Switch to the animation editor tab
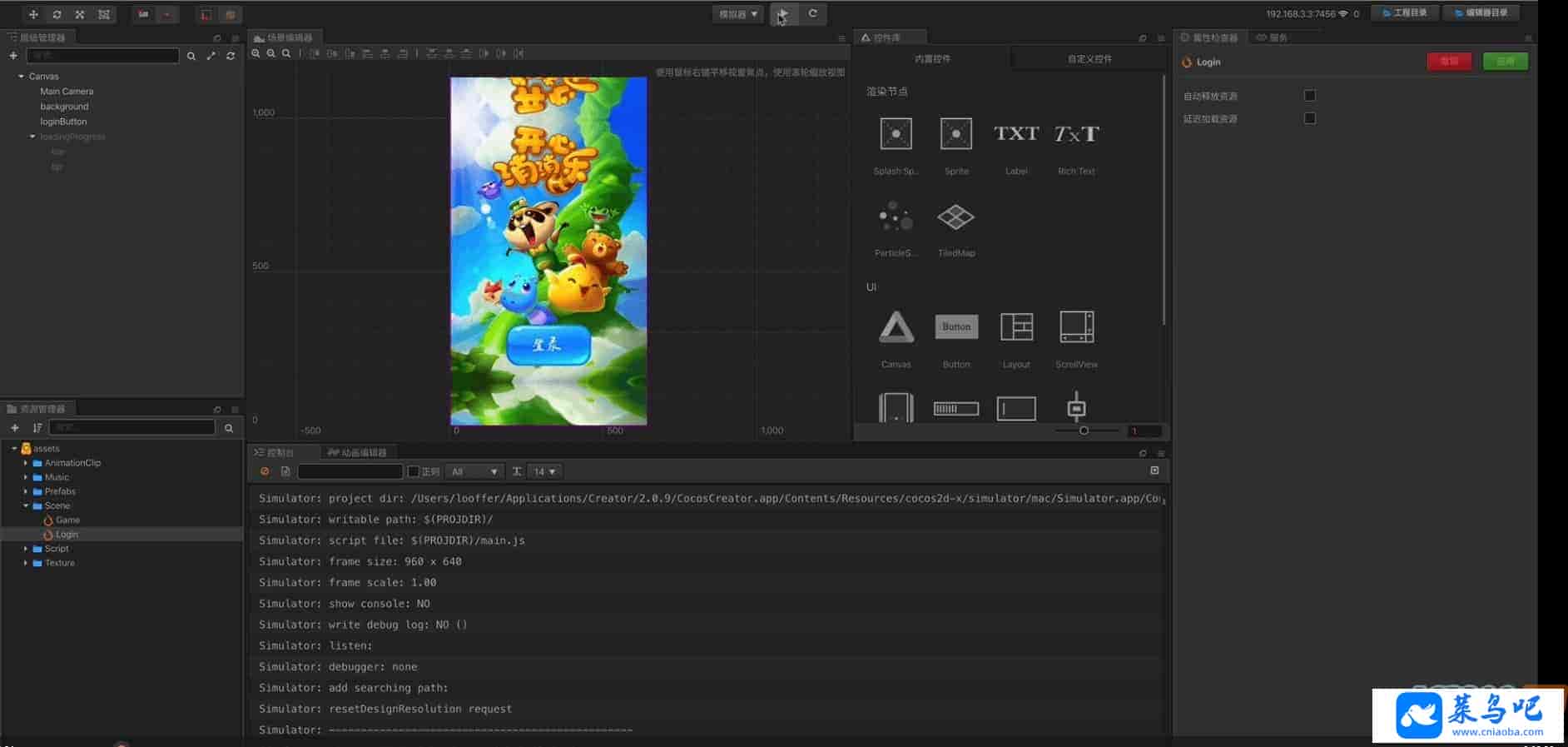Viewport: 1568px width, 747px height. [358, 452]
